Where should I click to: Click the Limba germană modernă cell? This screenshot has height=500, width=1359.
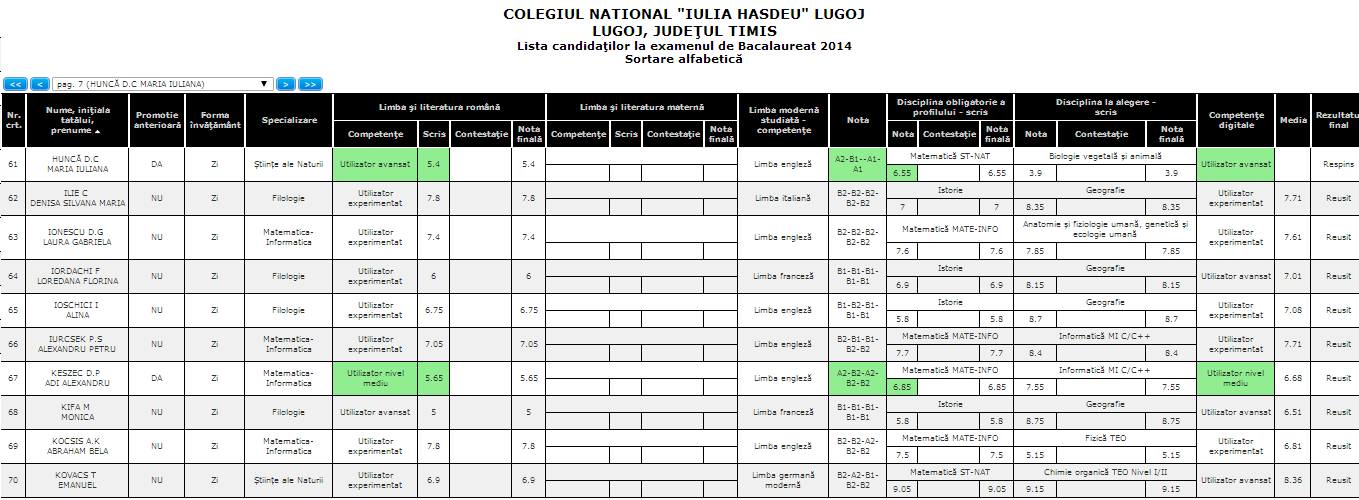tap(784, 480)
